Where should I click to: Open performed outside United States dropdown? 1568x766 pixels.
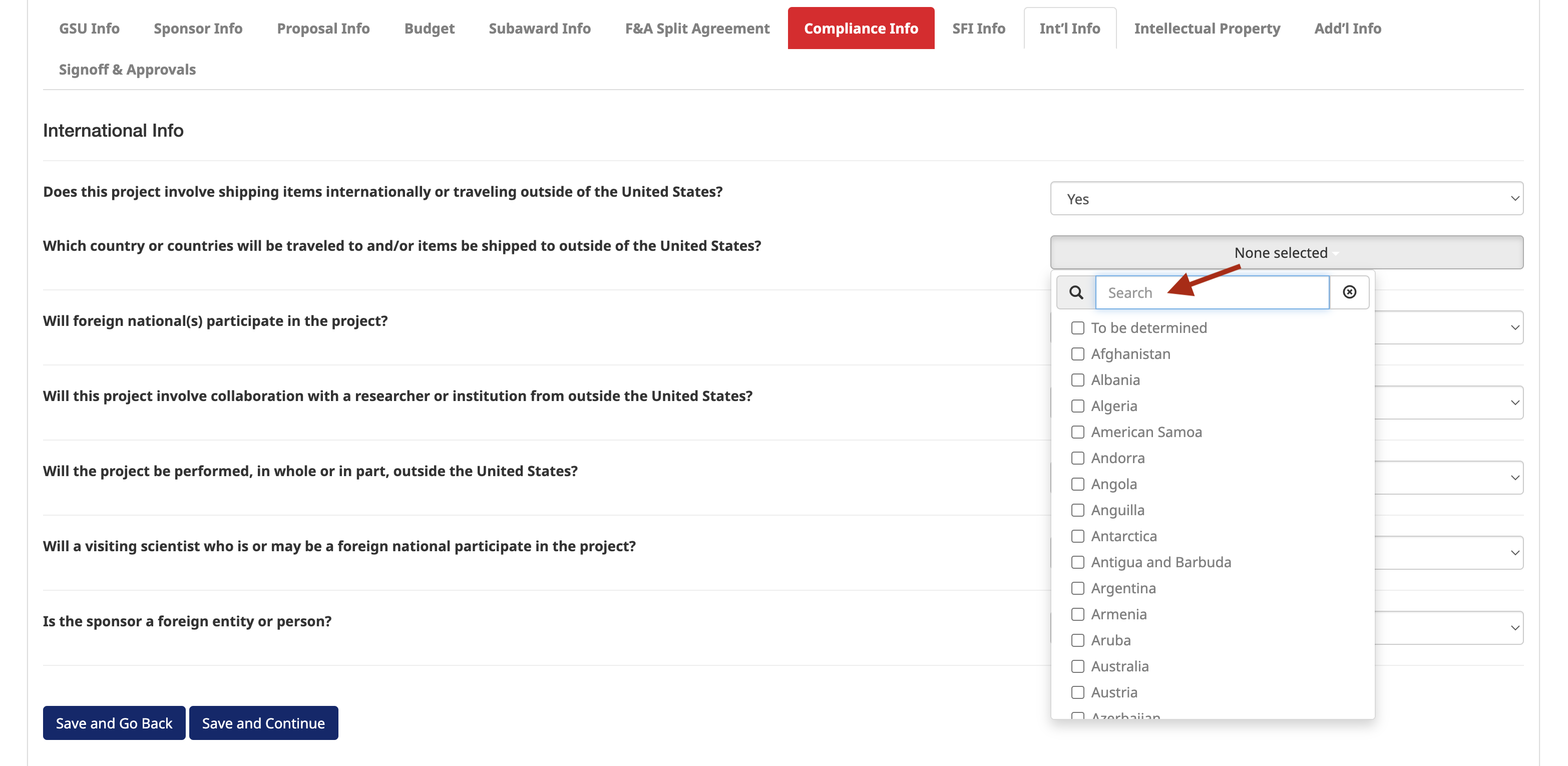pyautogui.click(x=1449, y=478)
